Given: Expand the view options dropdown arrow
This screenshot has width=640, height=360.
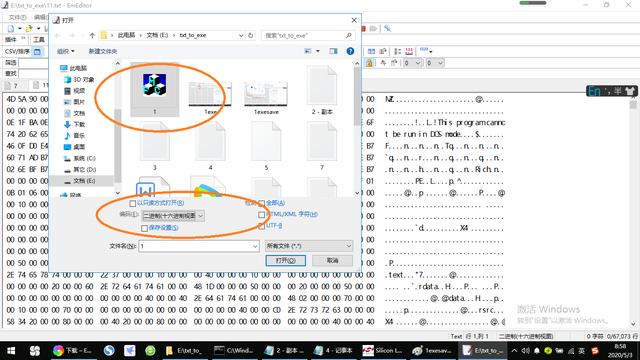Looking at the screenshot, I should tap(318, 51).
